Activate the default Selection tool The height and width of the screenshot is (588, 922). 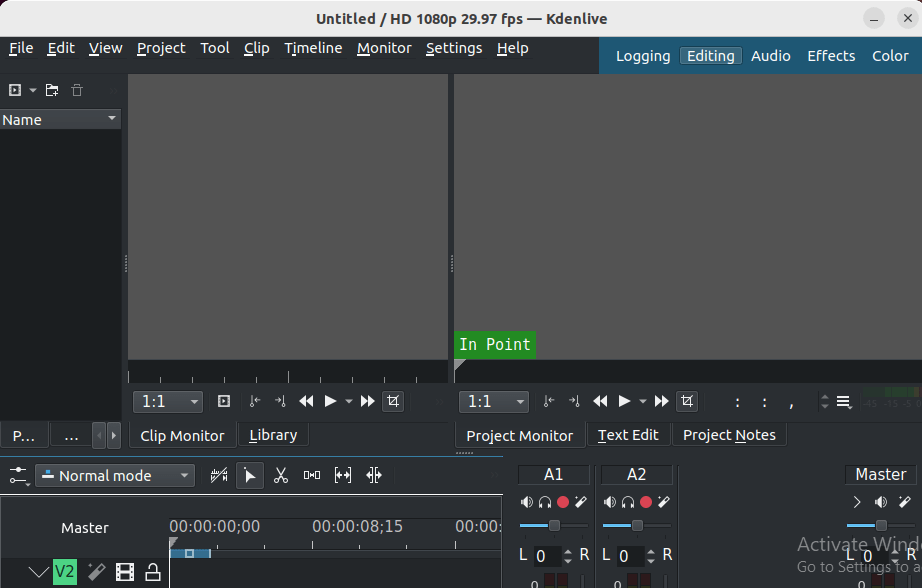coord(249,475)
